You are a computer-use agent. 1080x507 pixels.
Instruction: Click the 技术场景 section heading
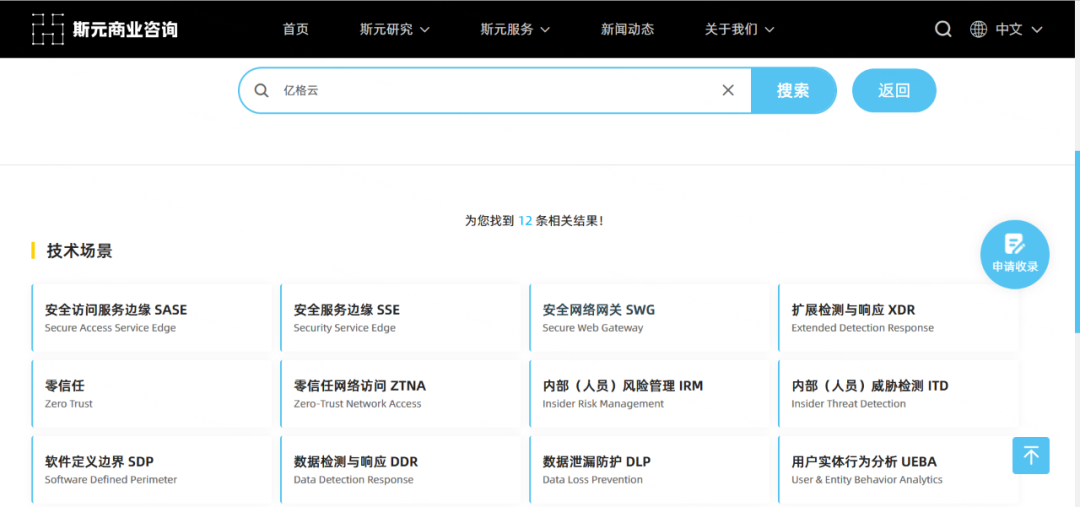79,251
